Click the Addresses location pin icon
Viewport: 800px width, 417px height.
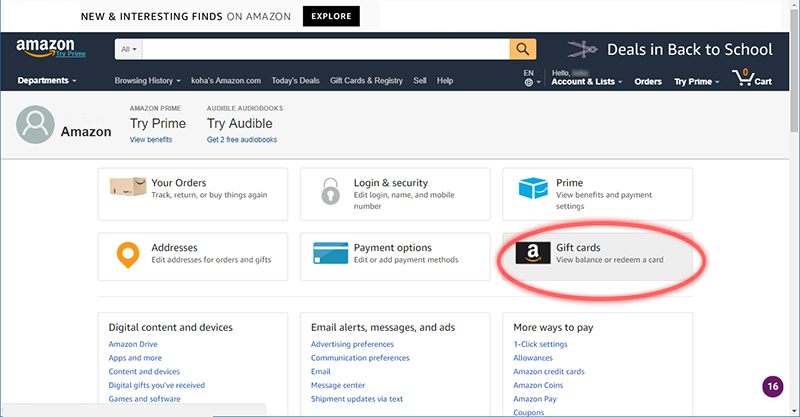tap(126, 255)
